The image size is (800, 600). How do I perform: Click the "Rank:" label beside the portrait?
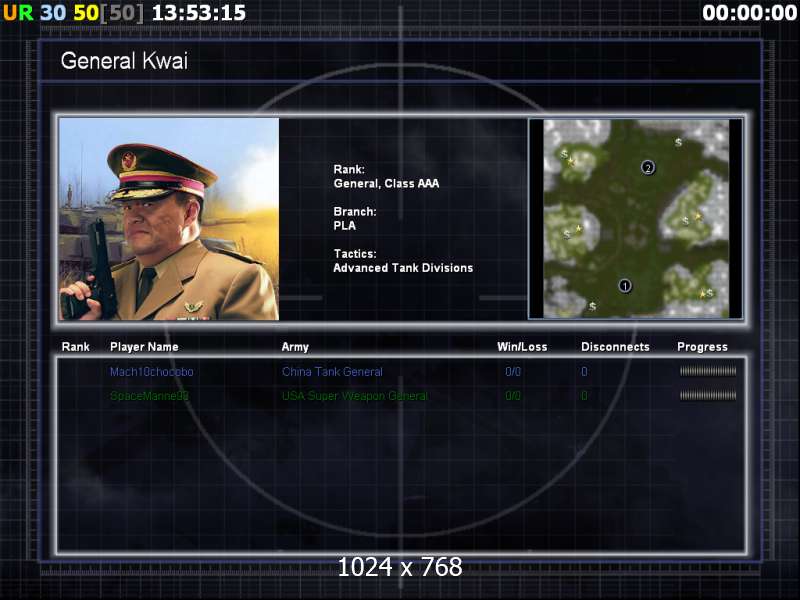click(349, 169)
